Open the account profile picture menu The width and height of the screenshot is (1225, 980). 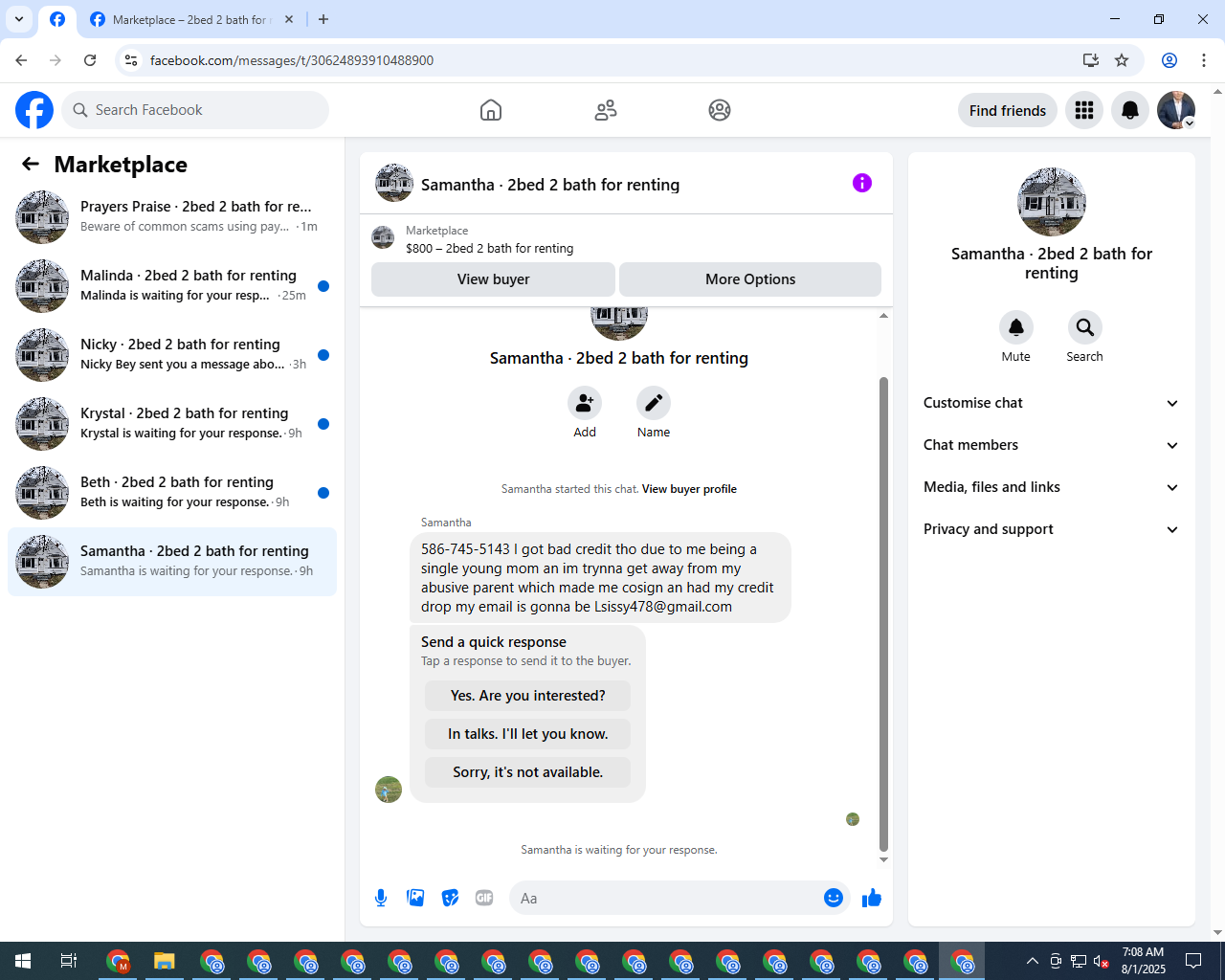point(1176,110)
